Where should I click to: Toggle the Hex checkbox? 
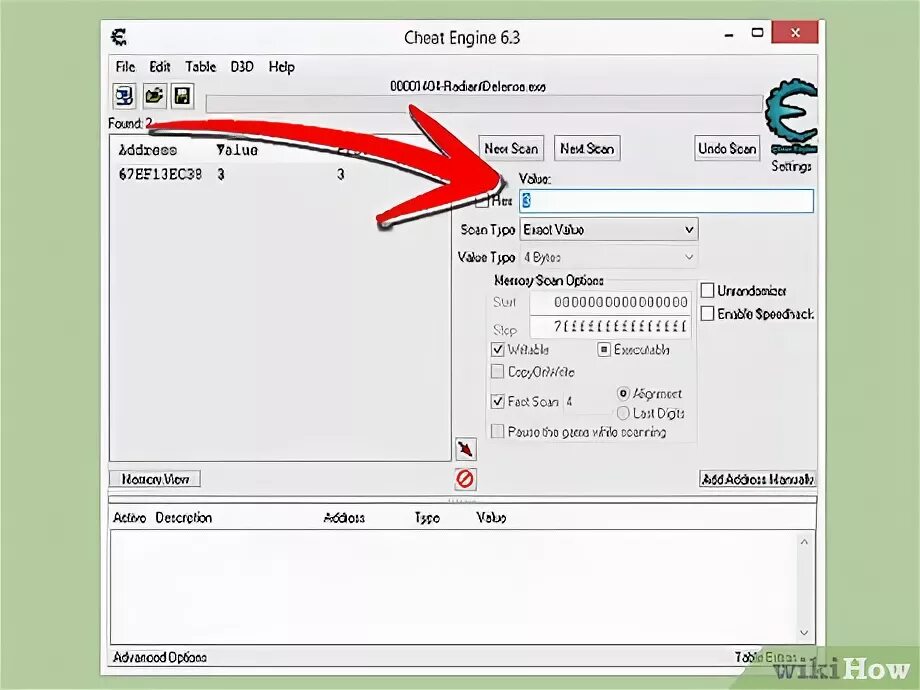[482, 201]
